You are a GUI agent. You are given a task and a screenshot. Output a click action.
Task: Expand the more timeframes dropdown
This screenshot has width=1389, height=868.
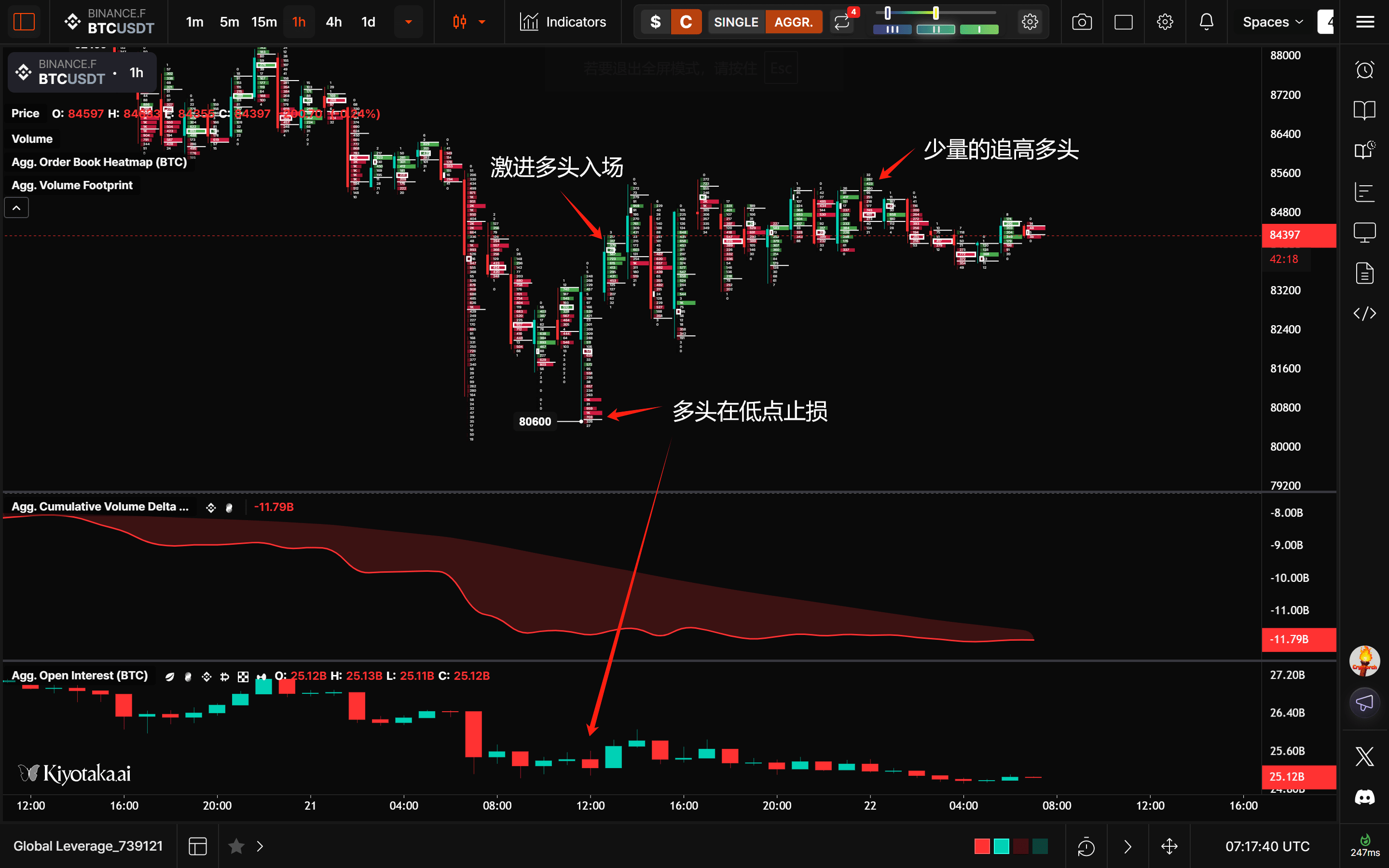coord(409,22)
